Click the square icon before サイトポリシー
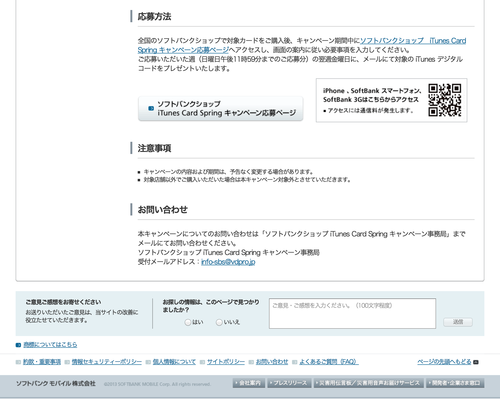 [x=202, y=362]
